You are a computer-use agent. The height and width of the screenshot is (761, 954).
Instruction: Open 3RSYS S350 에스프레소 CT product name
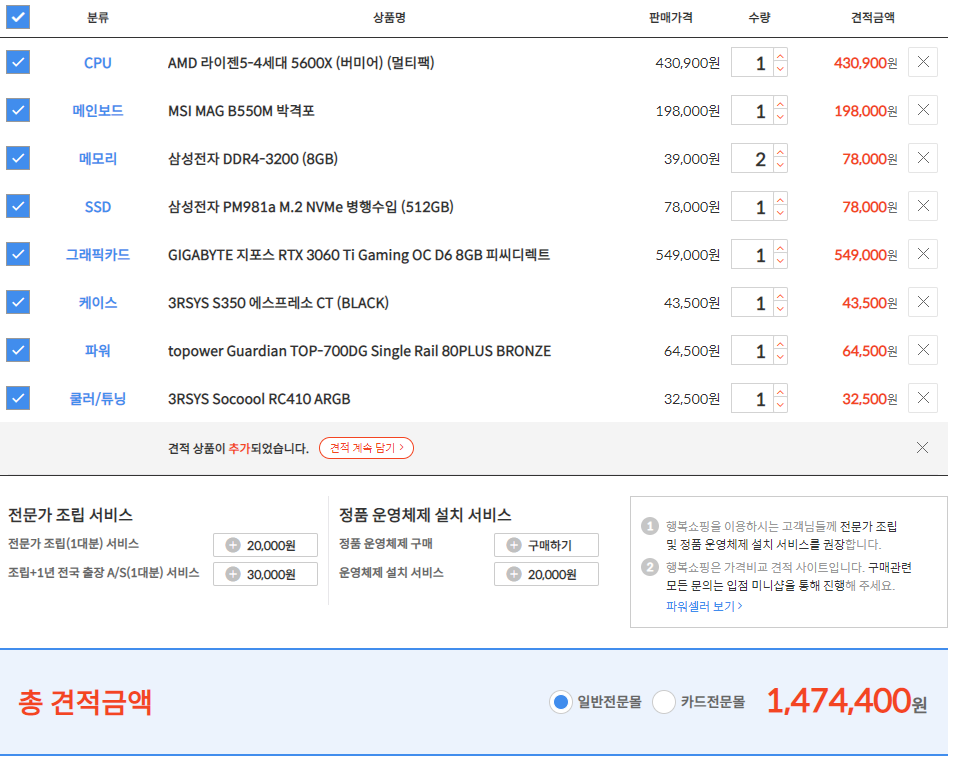(278, 303)
